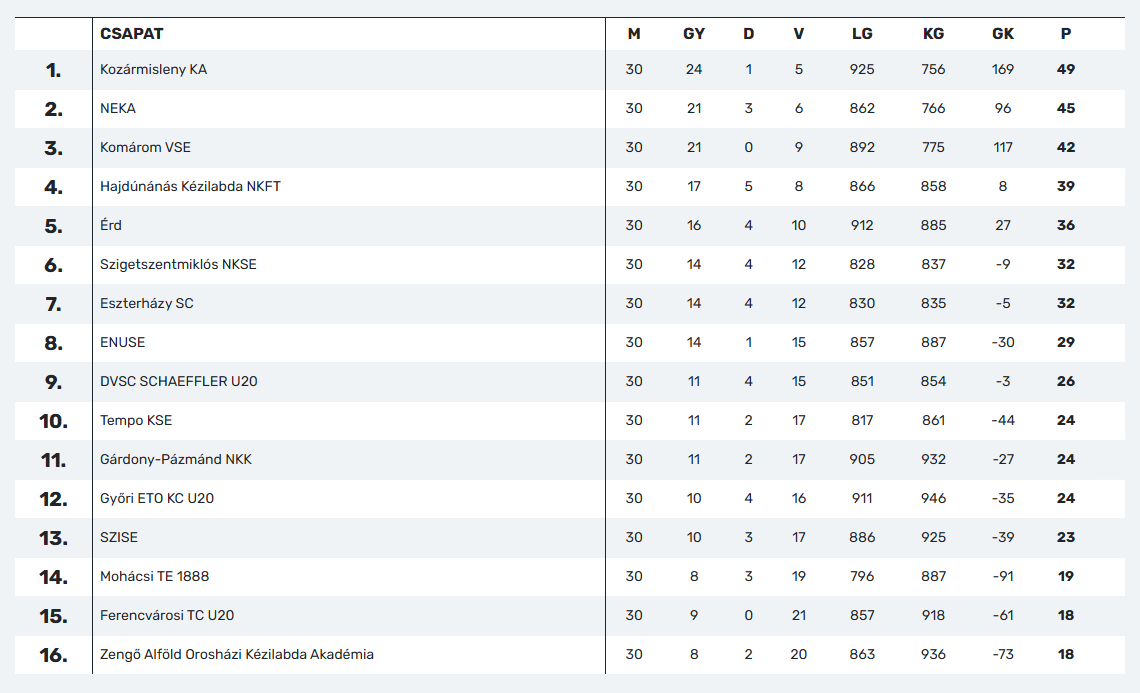Select DVSC SCHAEFFLER U20 team
1140x693 pixels.
pyautogui.click(x=179, y=382)
